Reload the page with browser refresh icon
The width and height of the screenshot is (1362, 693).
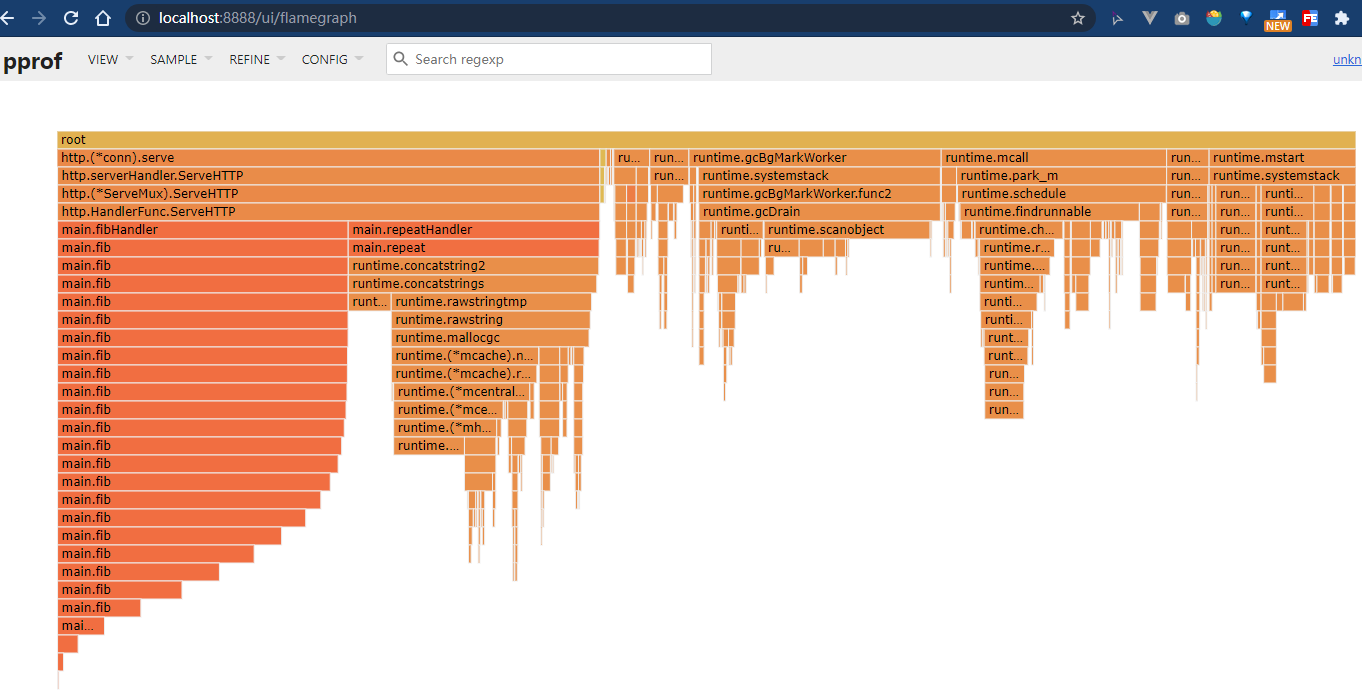click(70, 18)
